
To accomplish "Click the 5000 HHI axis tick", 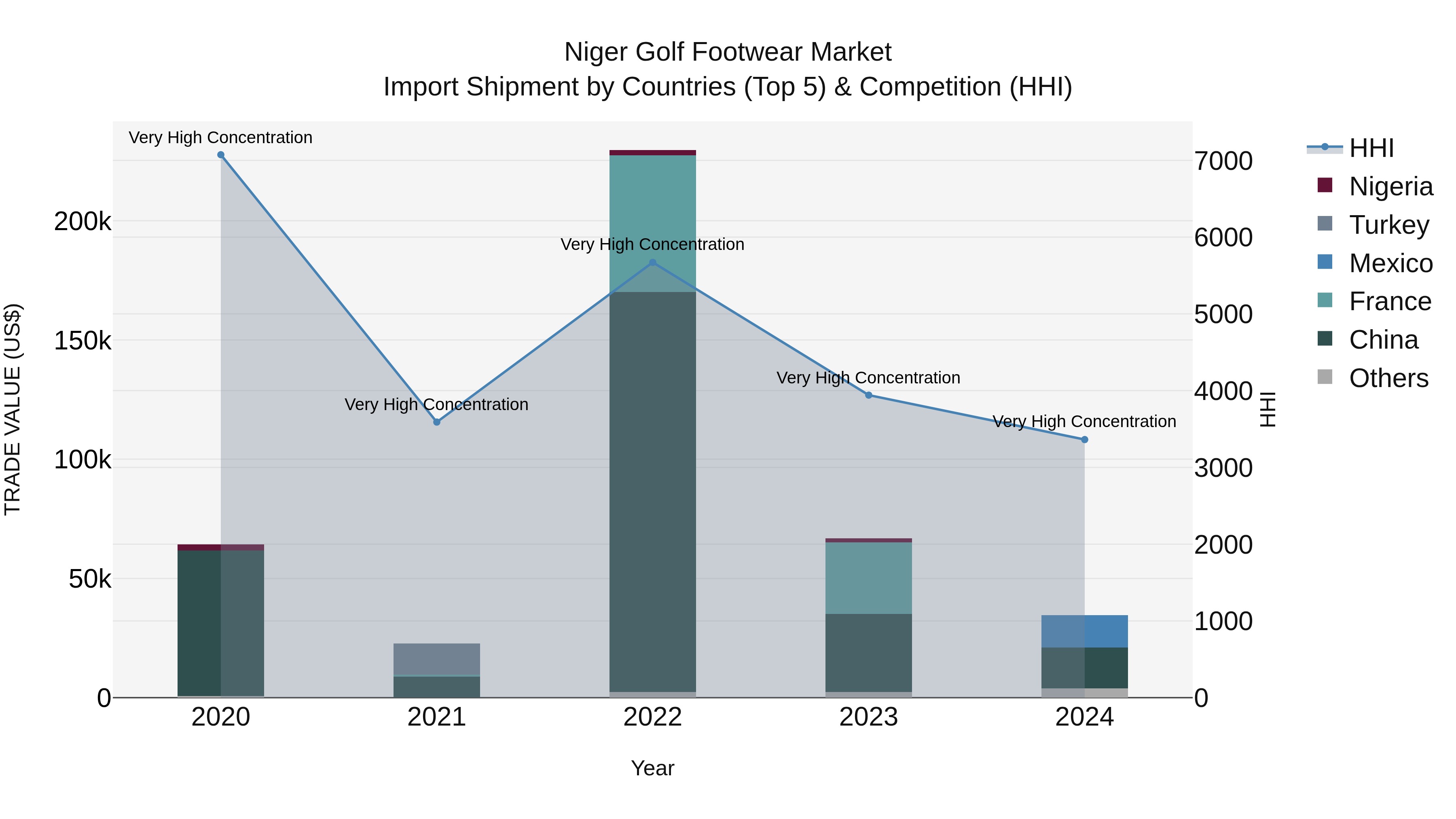I will click(x=1224, y=314).
